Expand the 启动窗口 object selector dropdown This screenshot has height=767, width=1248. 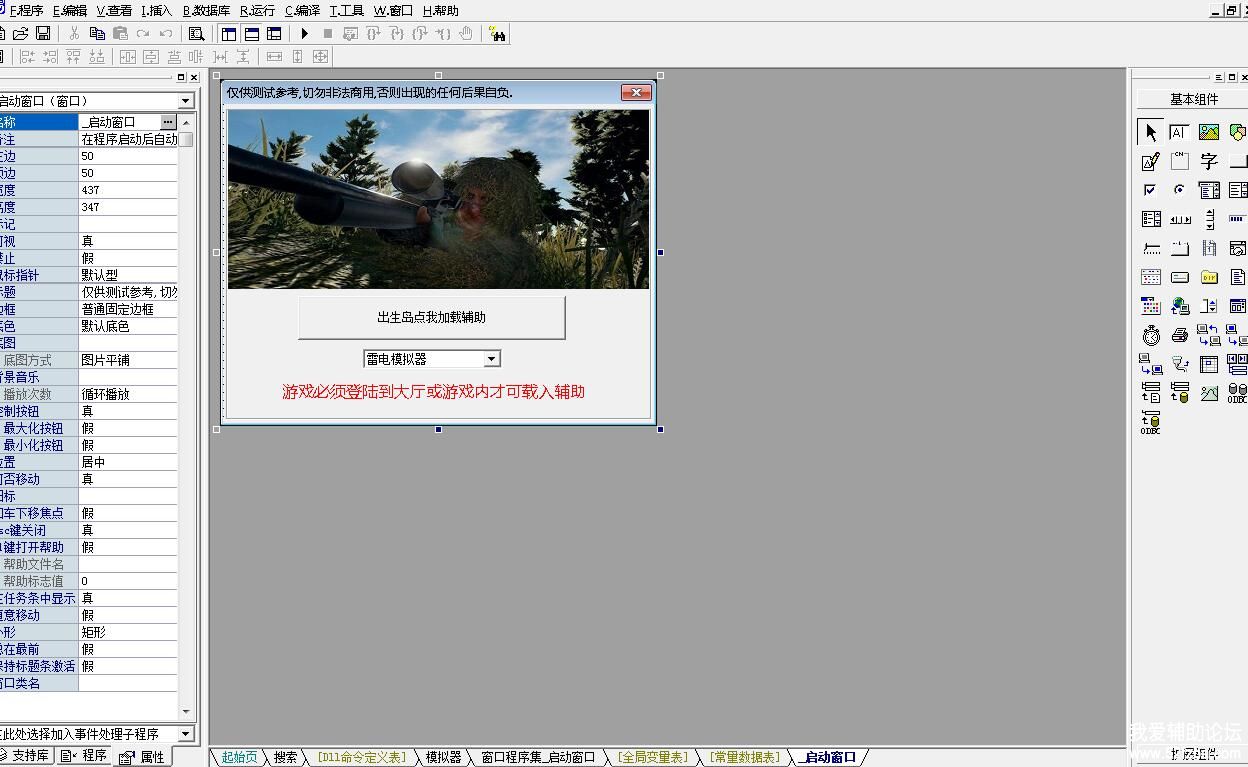(186, 101)
